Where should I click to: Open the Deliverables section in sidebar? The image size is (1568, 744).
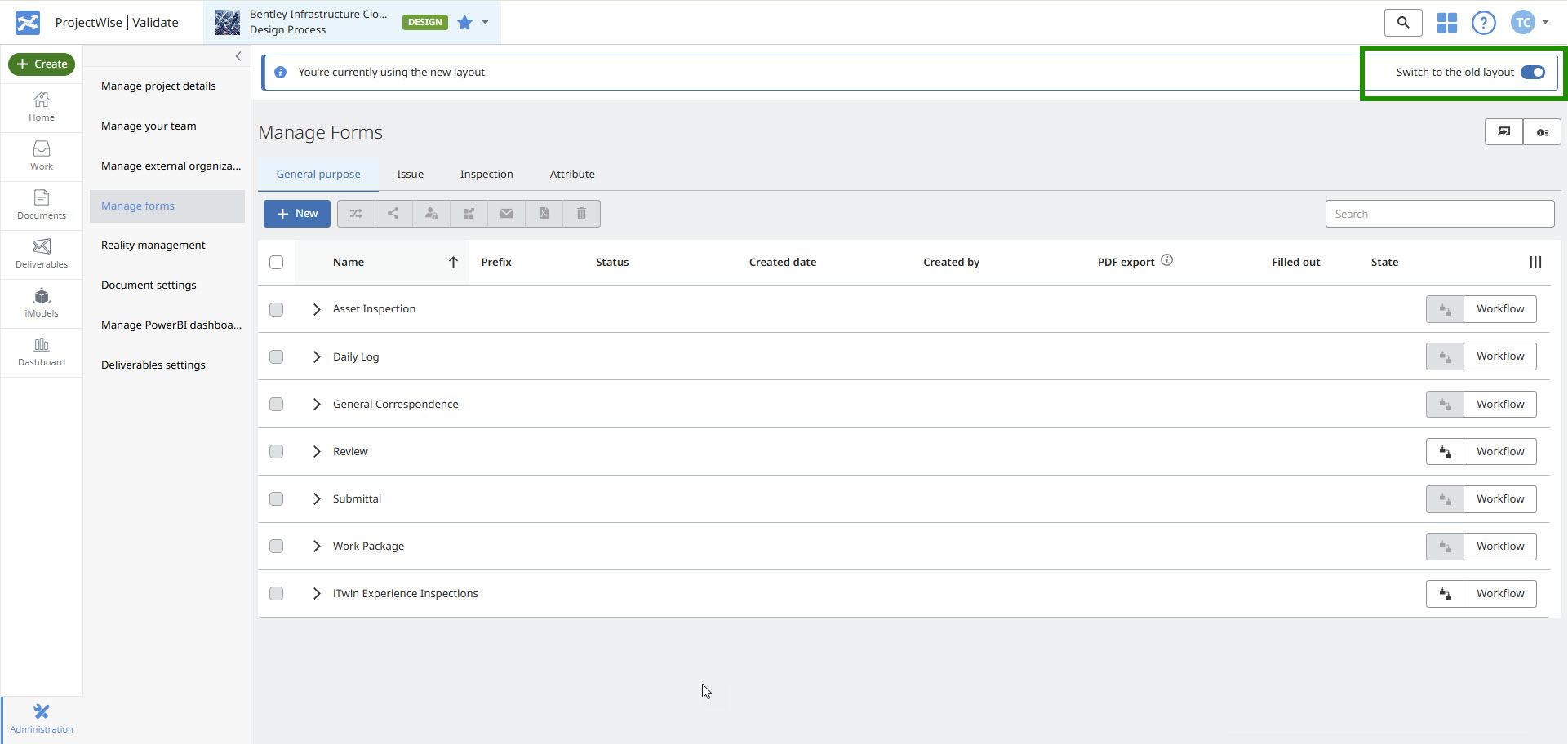42,254
